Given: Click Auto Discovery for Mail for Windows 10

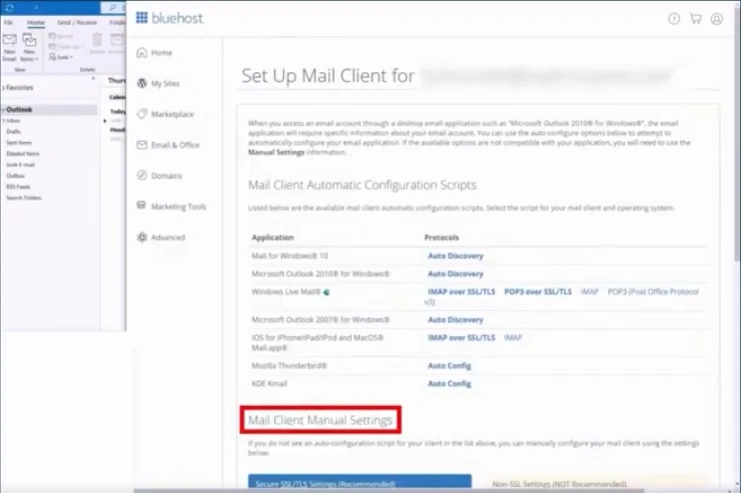Looking at the screenshot, I should coord(455,256).
